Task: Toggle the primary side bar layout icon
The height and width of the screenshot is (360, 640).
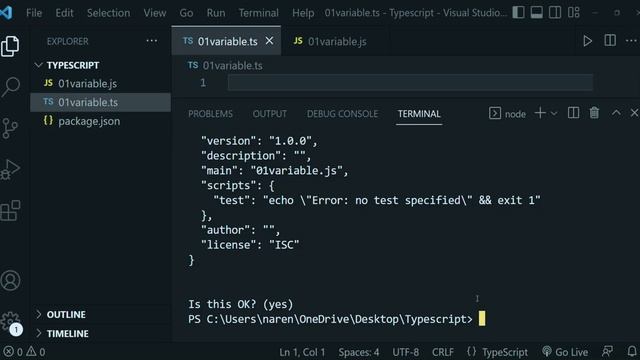Action: click(x=518, y=13)
